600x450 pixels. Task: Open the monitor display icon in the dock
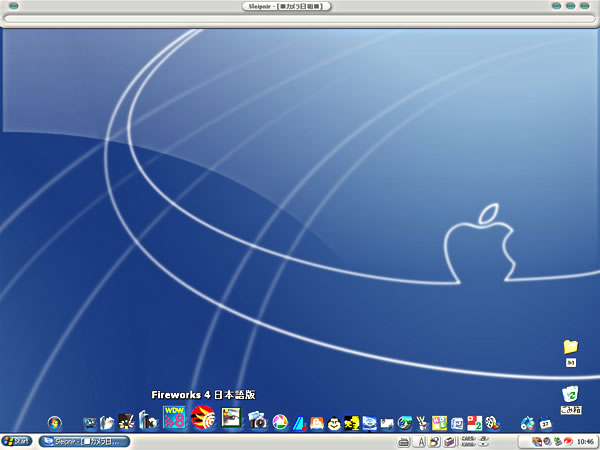point(90,423)
